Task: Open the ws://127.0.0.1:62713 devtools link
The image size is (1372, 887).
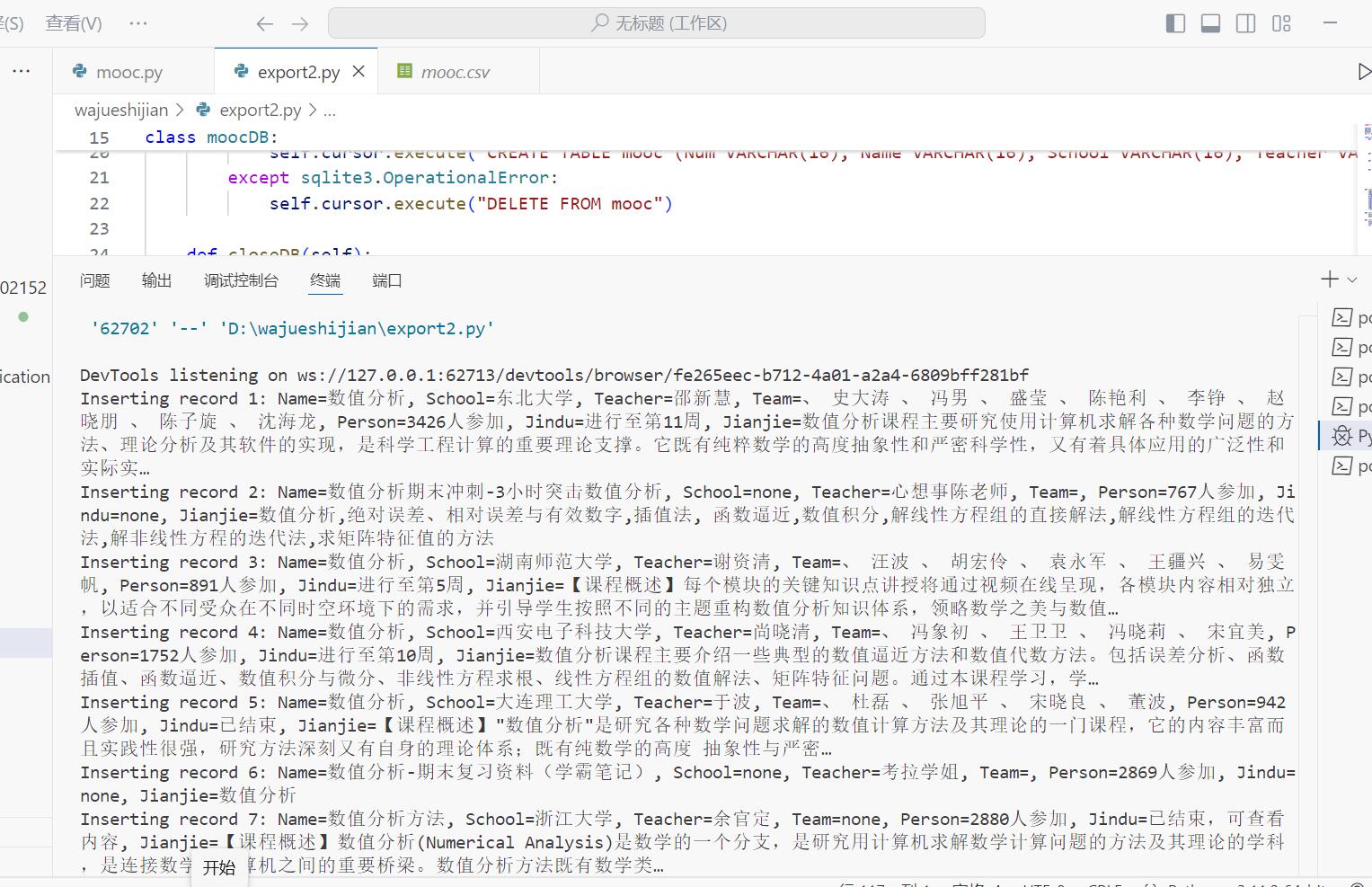Action: [663, 375]
